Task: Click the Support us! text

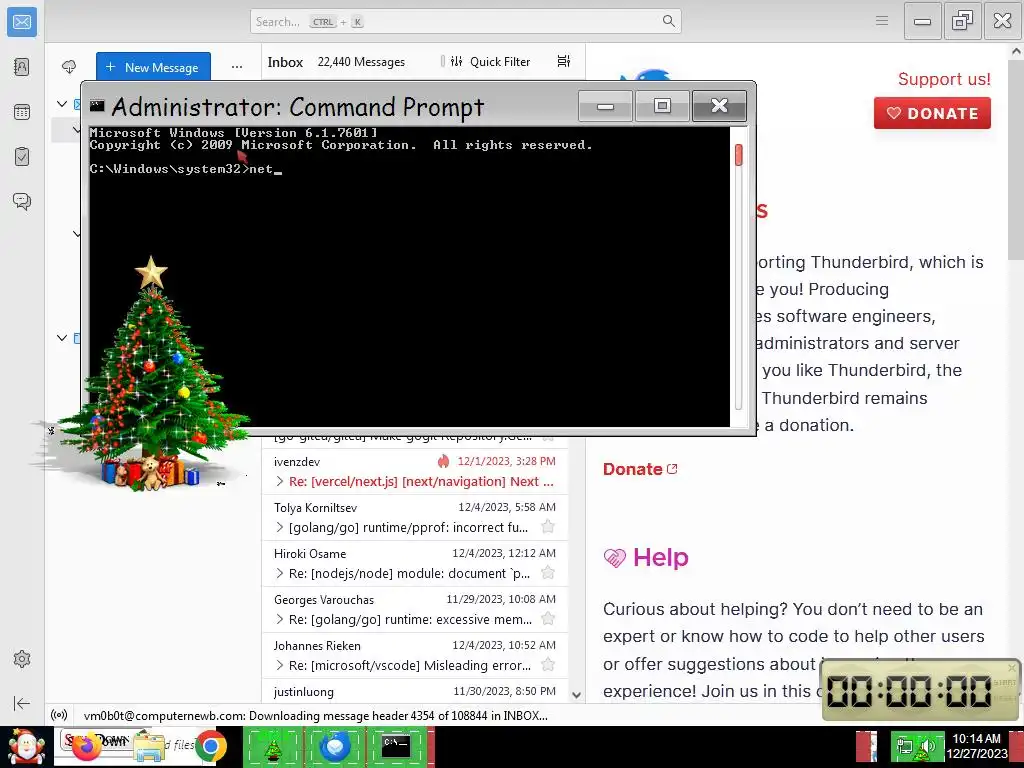Action: 944,79
